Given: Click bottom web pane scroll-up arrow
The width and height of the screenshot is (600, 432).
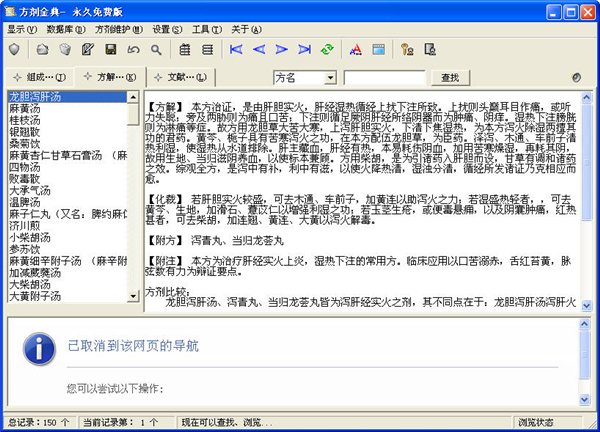Looking at the screenshot, I should [x=584, y=324].
